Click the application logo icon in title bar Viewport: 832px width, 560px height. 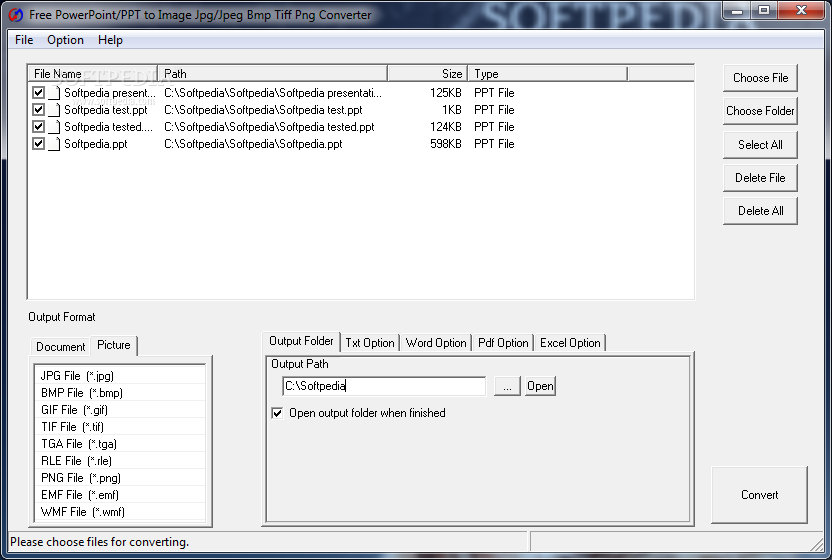(16, 15)
